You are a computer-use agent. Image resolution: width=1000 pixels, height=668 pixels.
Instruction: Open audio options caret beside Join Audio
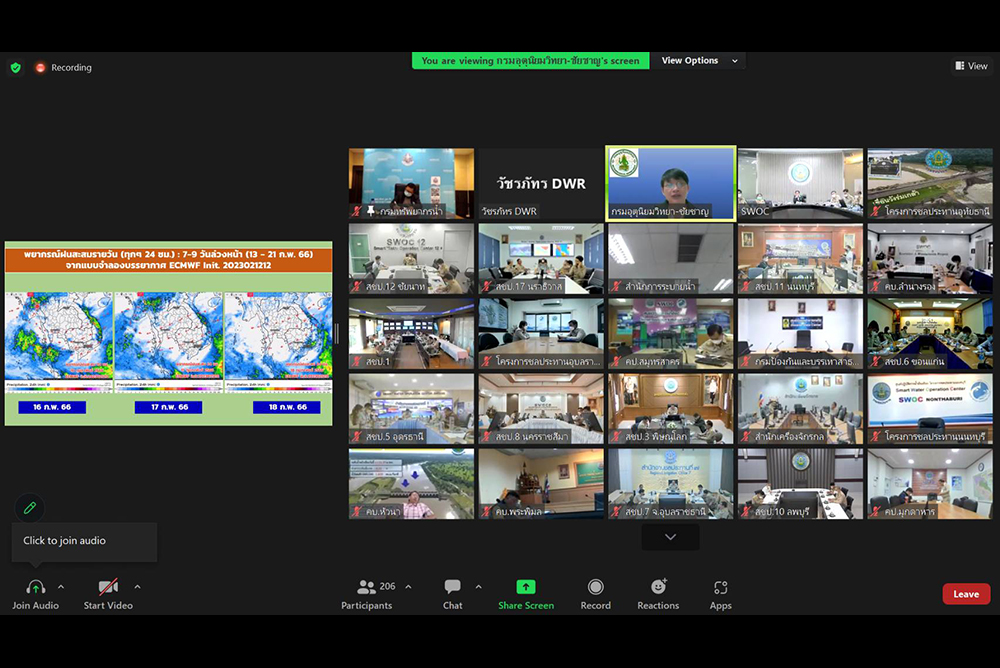tap(61, 587)
